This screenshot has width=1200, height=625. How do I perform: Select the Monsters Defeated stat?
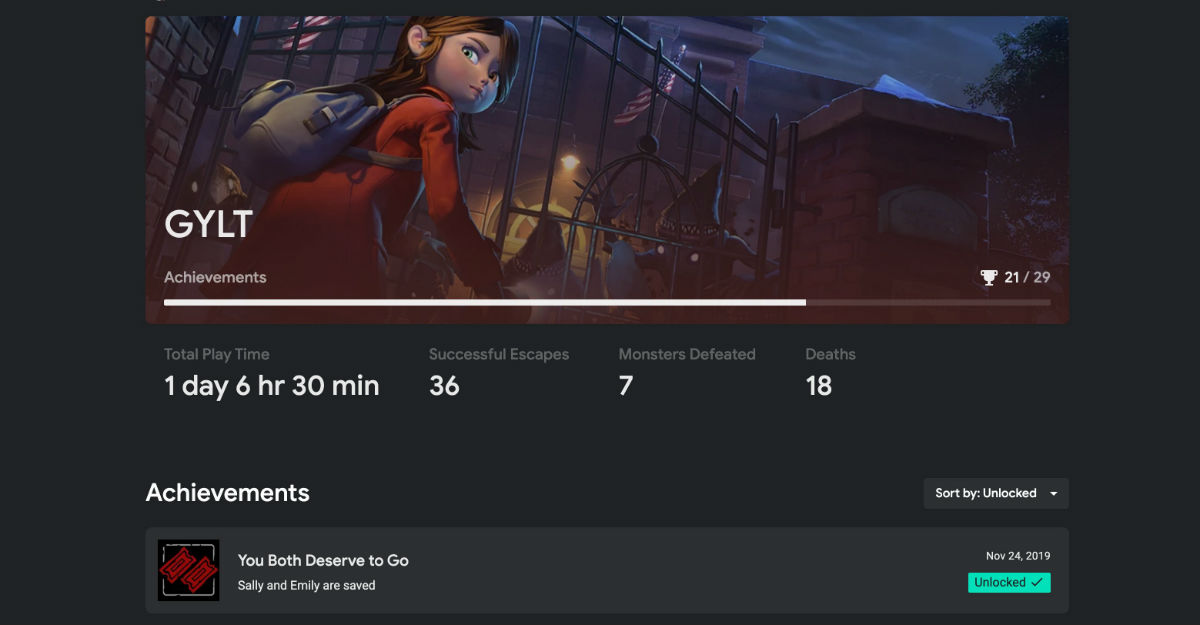click(x=687, y=373)
